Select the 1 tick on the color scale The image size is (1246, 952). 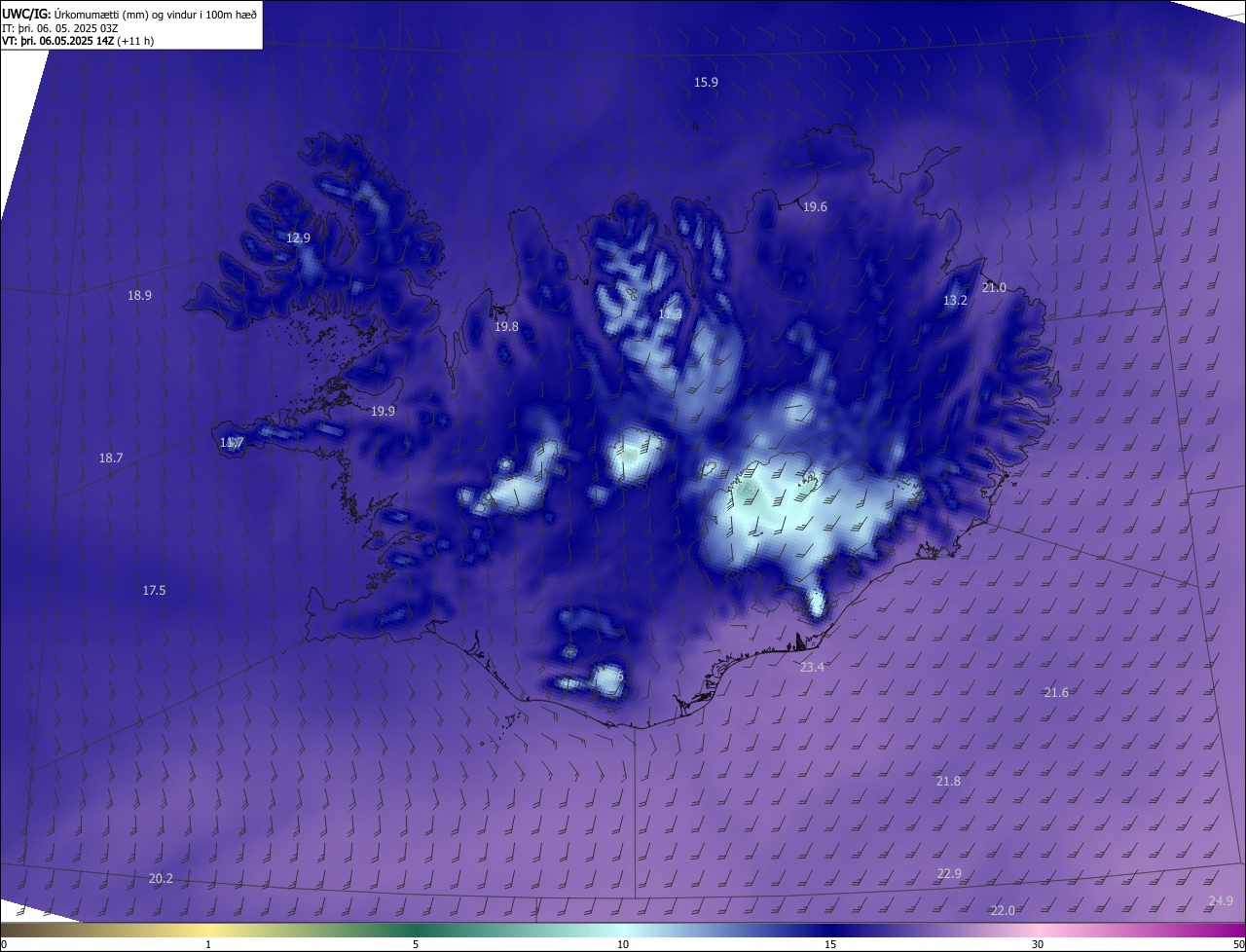pyautogui.click(x=208, y=944)
